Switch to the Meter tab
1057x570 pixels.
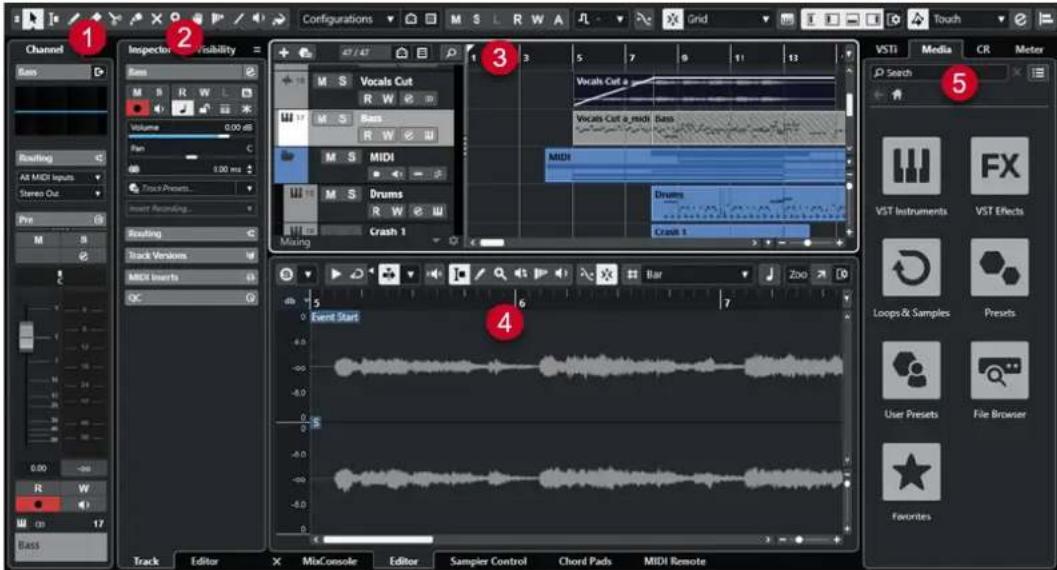(1029, 49)
